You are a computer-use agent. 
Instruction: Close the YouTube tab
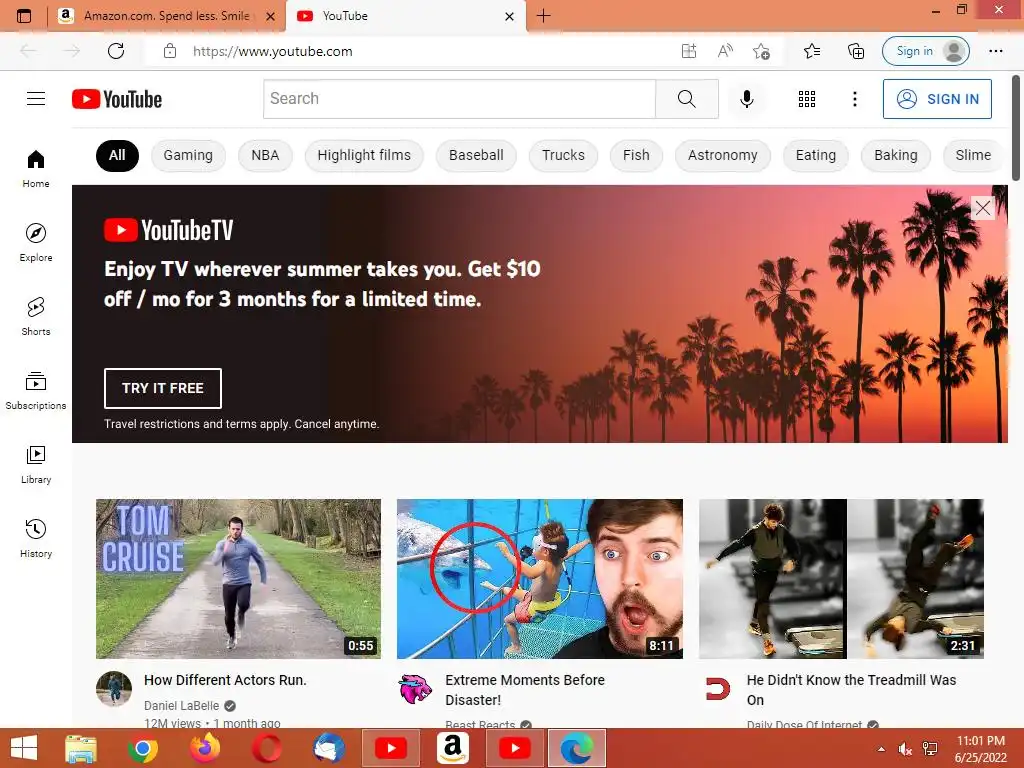509,16
